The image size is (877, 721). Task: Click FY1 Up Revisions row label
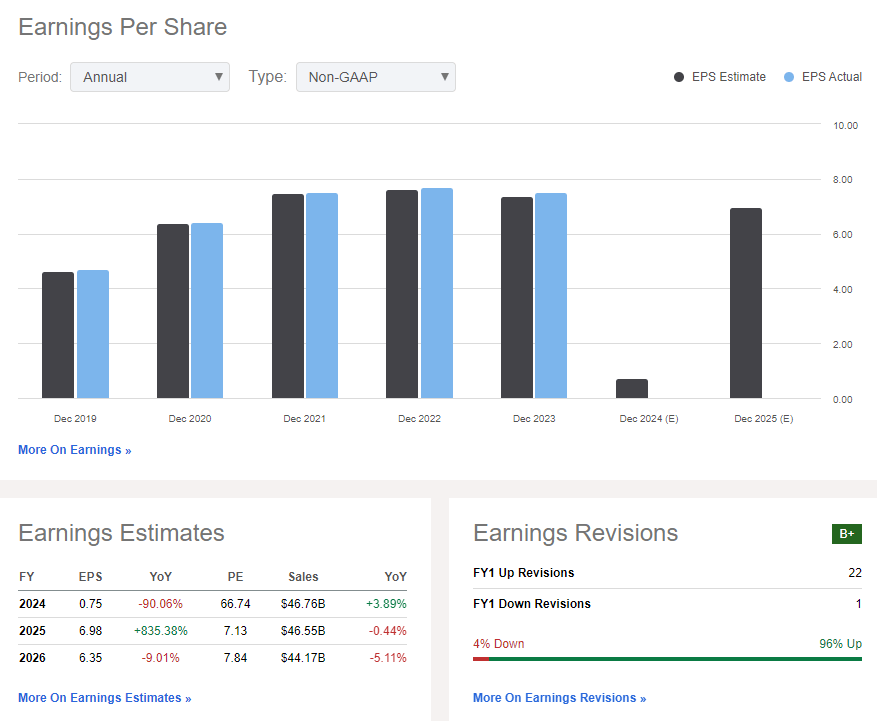pos(524,573)
